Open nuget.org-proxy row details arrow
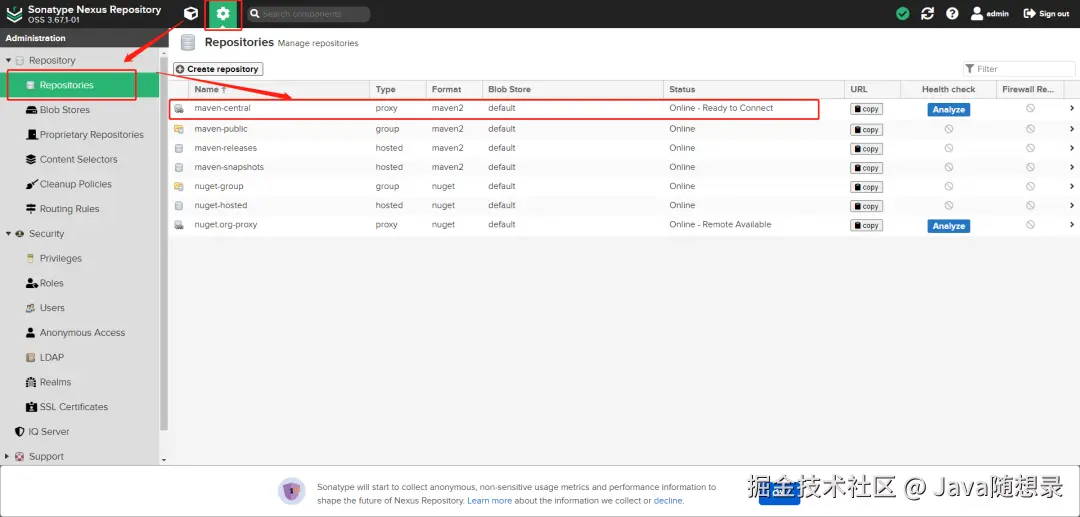 [1072, 224]
